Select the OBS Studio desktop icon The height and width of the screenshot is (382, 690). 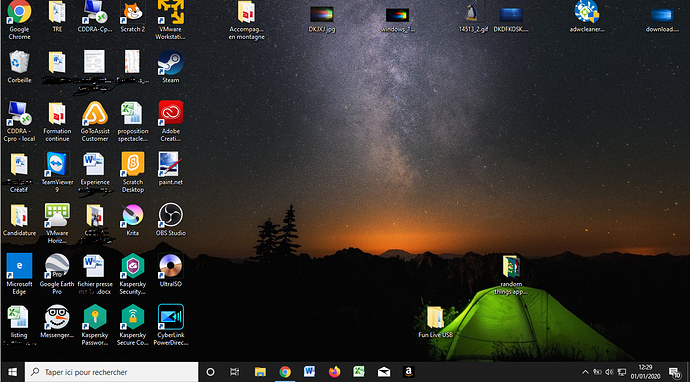coord(170,219)
